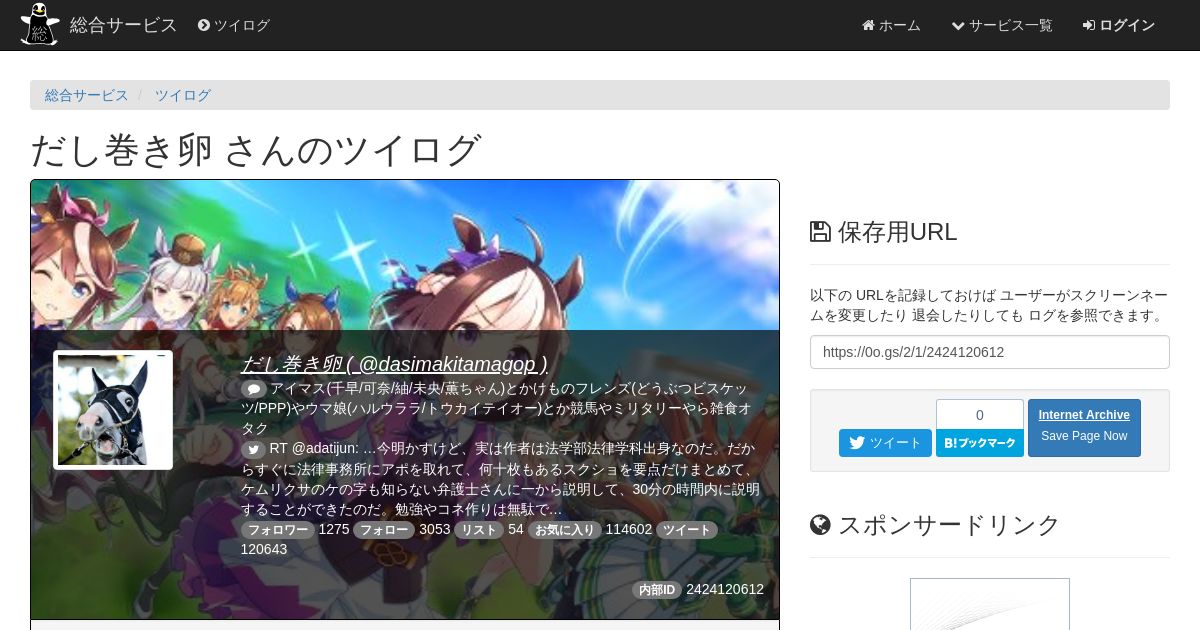1200x630 pixels.
Task: Open 総合サービス breadcrumb link
Action: (x=87, y=95)
